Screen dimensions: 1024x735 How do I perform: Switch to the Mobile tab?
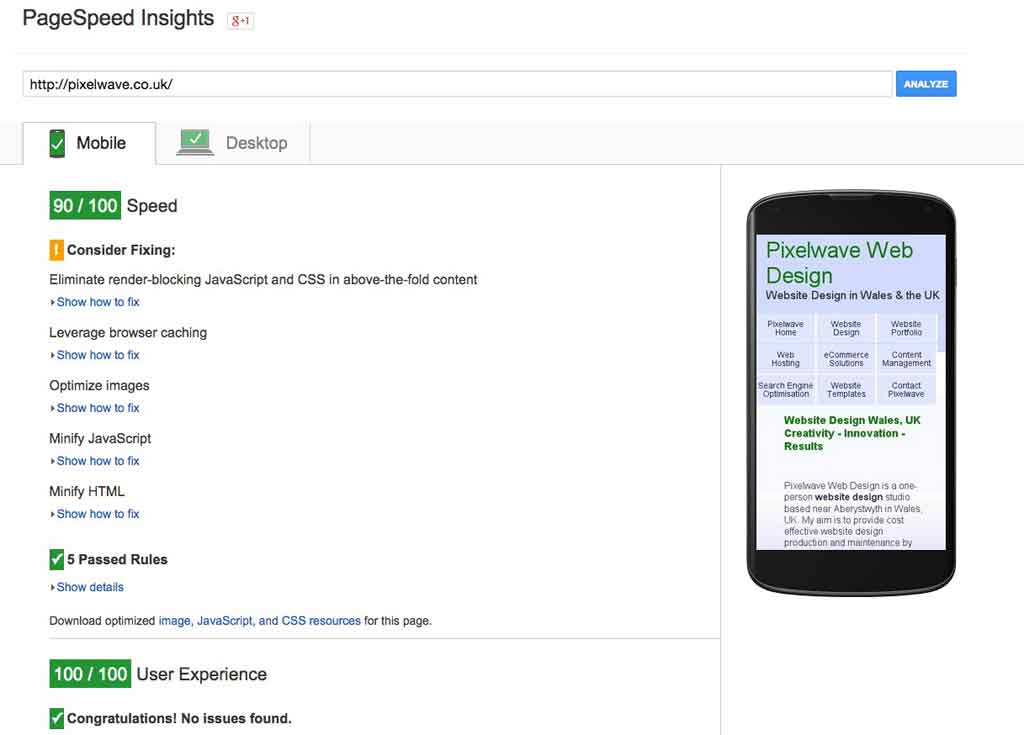tap(89, 143)
